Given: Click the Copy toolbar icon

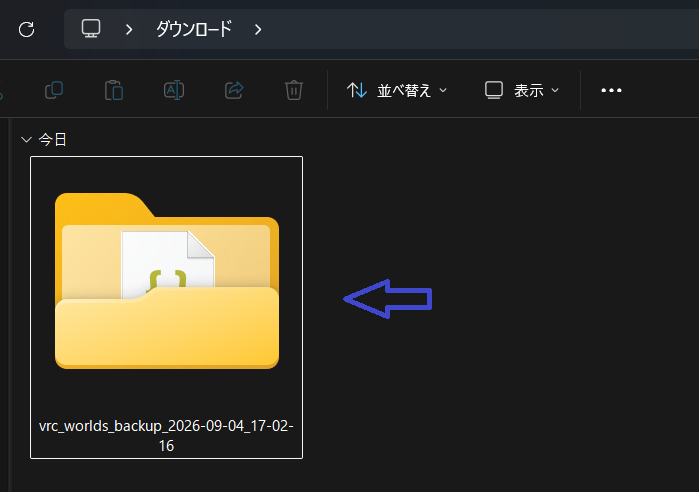Looking at the screenshot, I should coord(54,90).
